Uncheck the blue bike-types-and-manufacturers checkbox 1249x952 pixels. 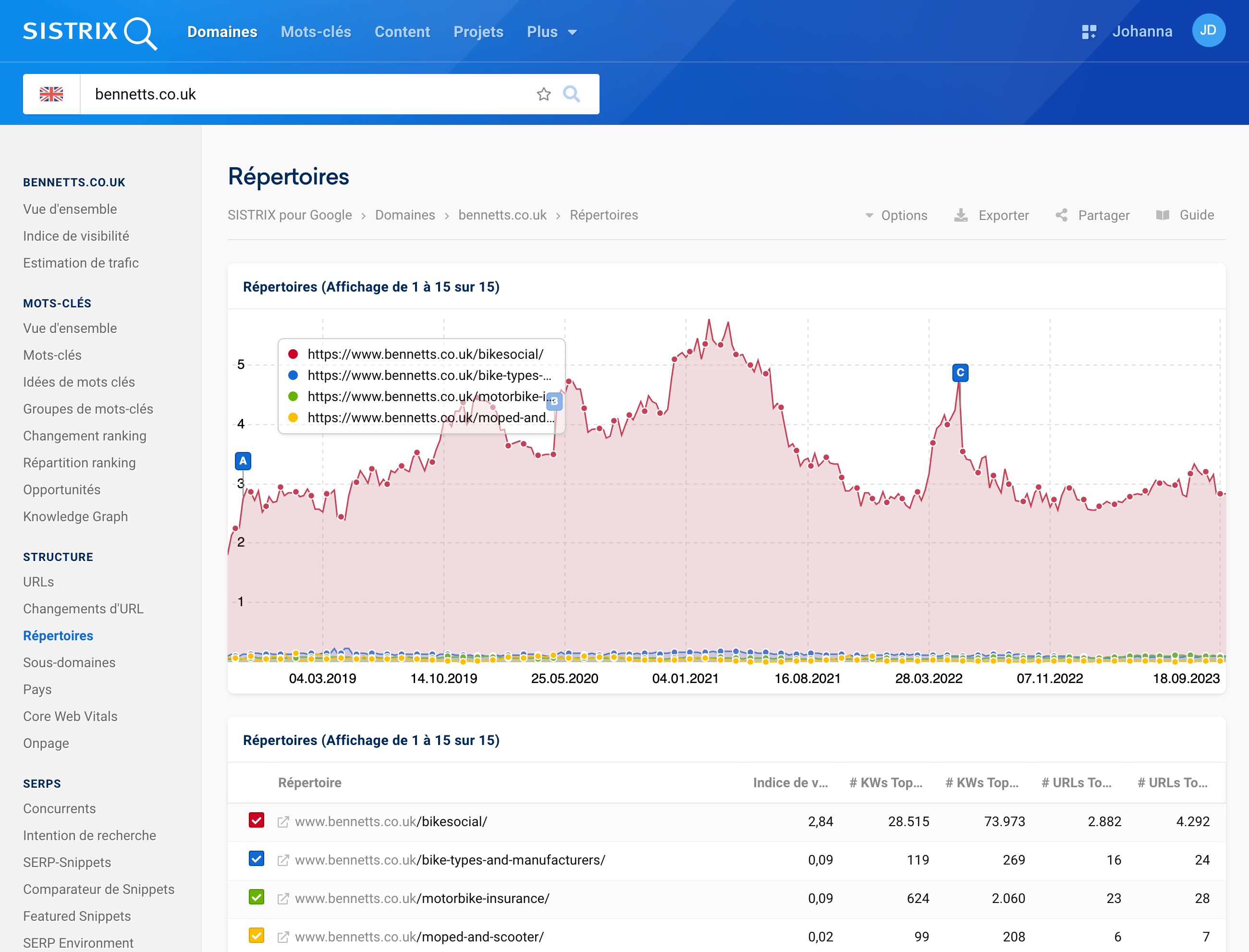(257, 859)
